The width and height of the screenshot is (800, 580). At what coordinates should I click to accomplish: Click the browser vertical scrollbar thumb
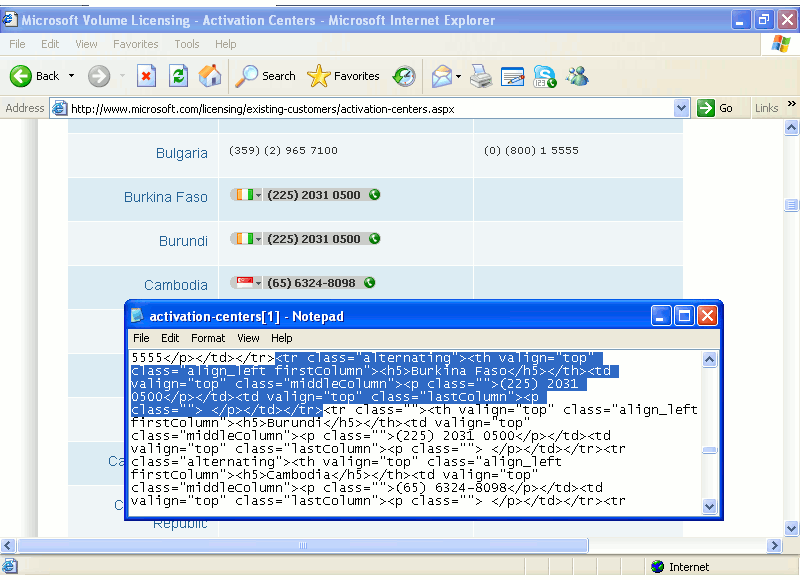[791, 205]
